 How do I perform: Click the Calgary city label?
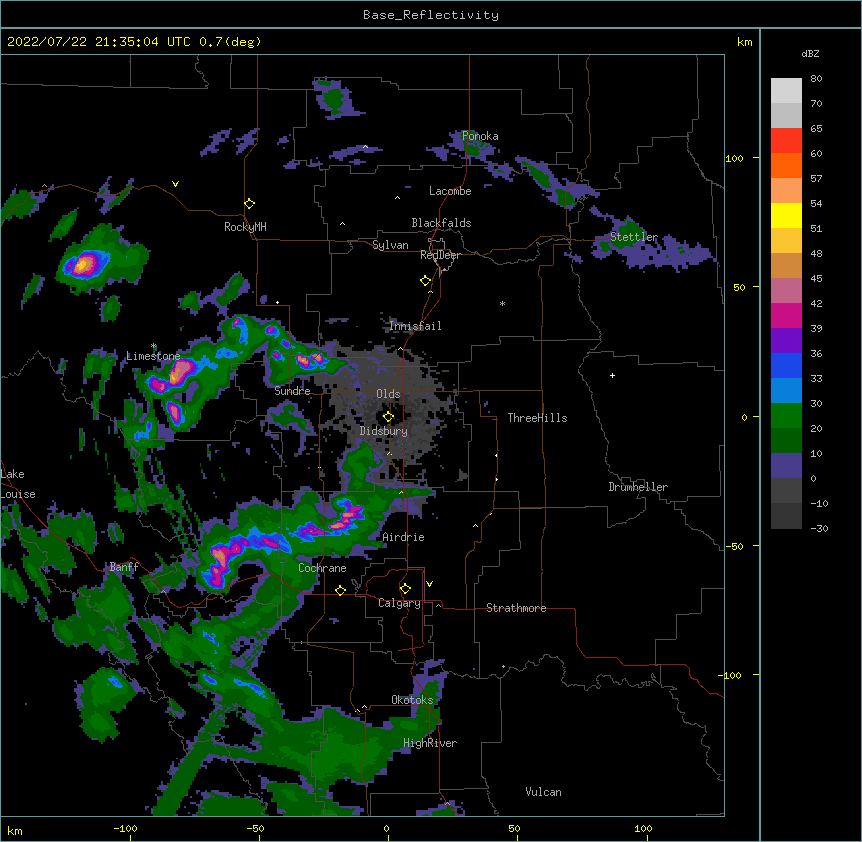click(x=399, y=603)
